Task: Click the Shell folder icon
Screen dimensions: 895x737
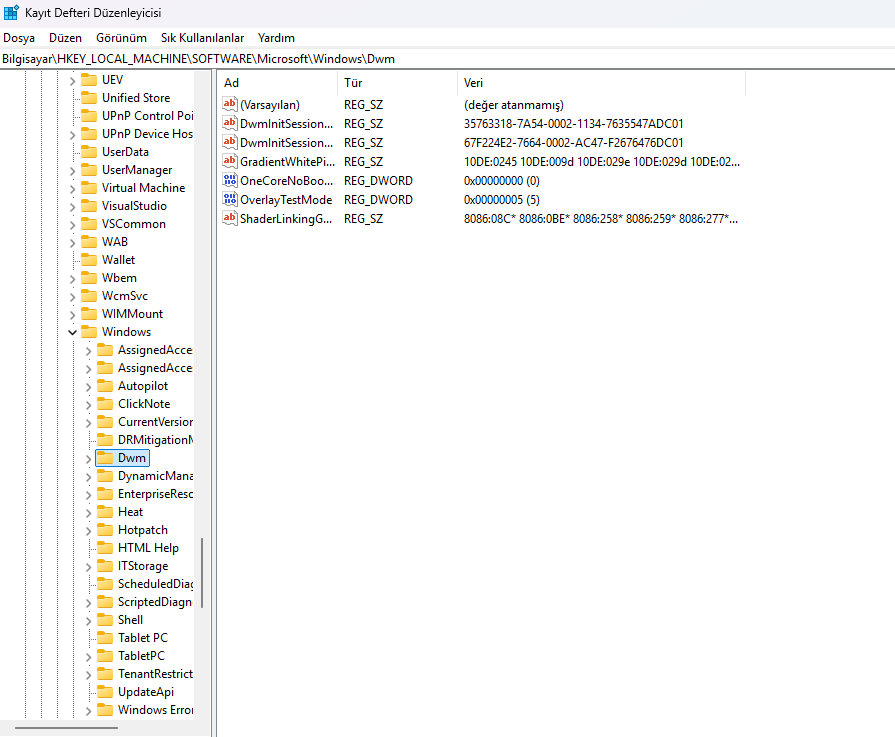Action: (x=104, y=619)
